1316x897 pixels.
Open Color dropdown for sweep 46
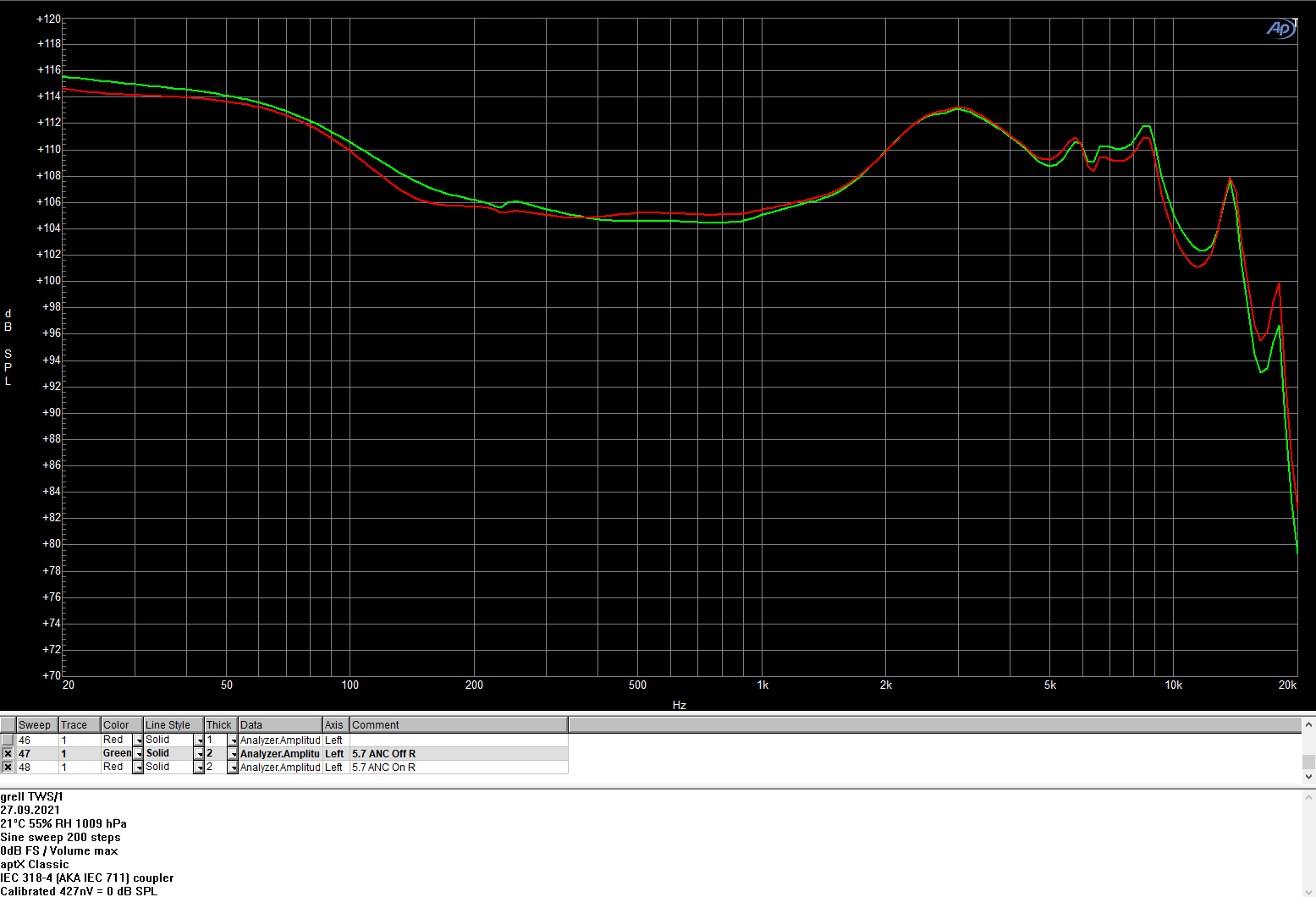click(x=138, y=740)
